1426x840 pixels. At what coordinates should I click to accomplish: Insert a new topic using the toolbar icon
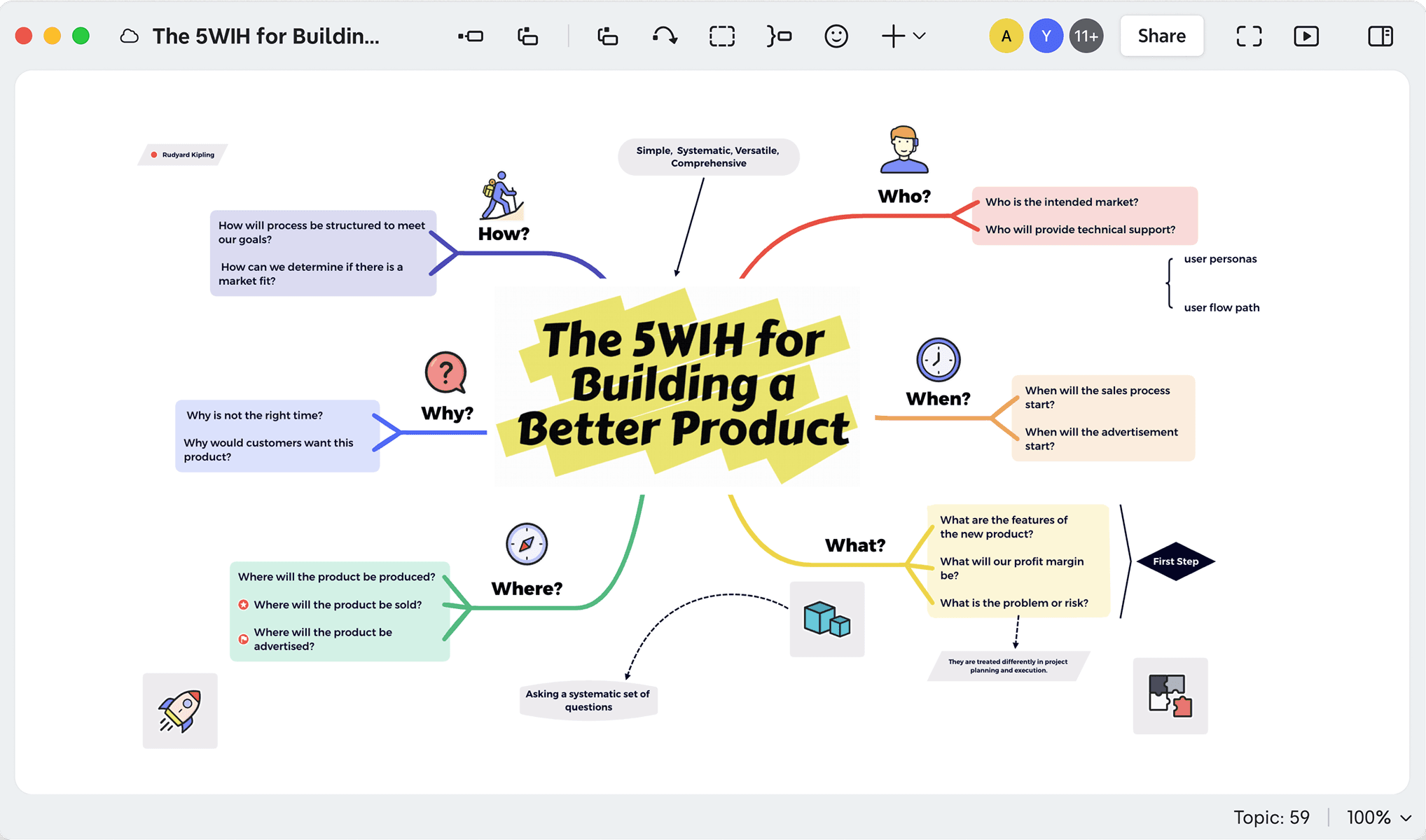(x=471, y=36)
